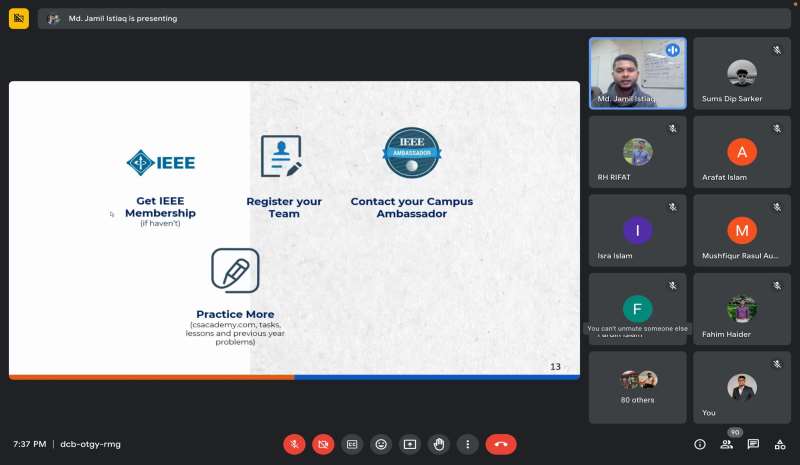Click the 7:37 PM clock text
Image resolution: width=800 pixels, height=465 pixels.
point(30,444)
